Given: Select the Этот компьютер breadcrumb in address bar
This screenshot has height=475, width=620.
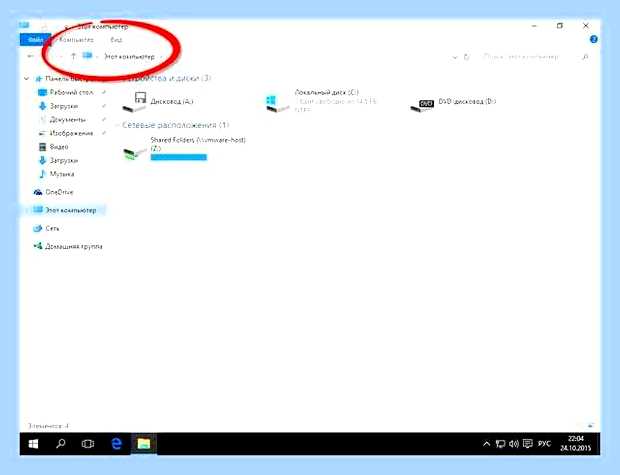Looking at the screenshot, I should pyautogui.click(x=129, y=57).
